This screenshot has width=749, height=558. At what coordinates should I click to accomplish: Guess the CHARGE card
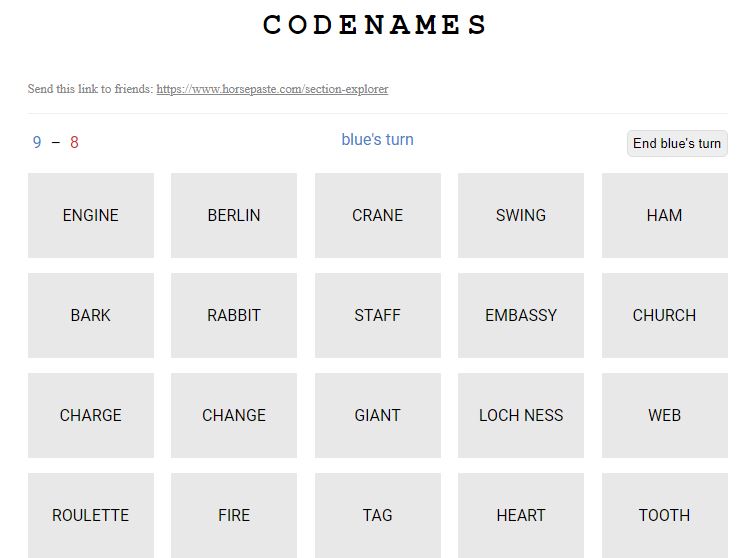click(x=91, y=415)
